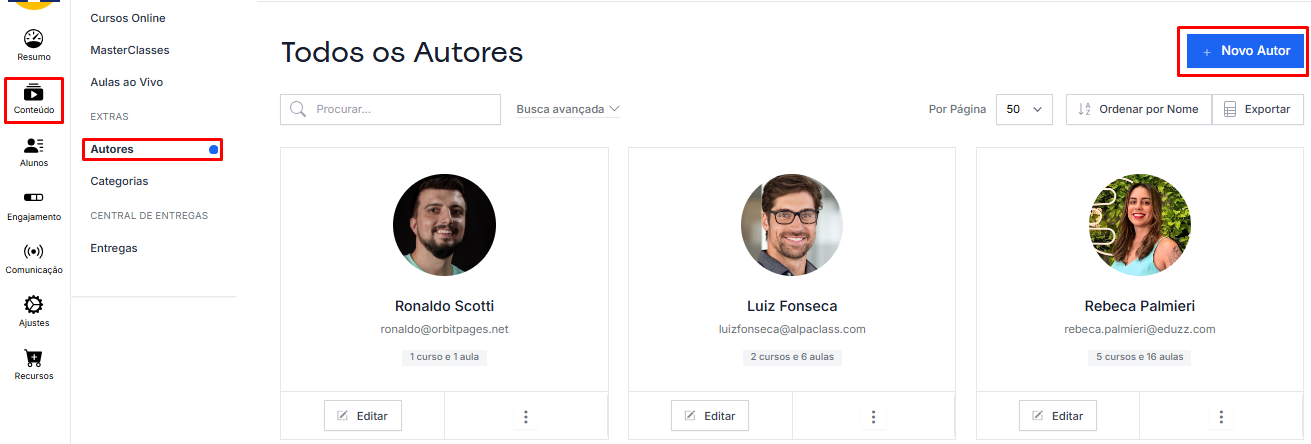Open more options for Luiz Fonseca
This screenshot has height=444, width=1311.
pos(873,416)
